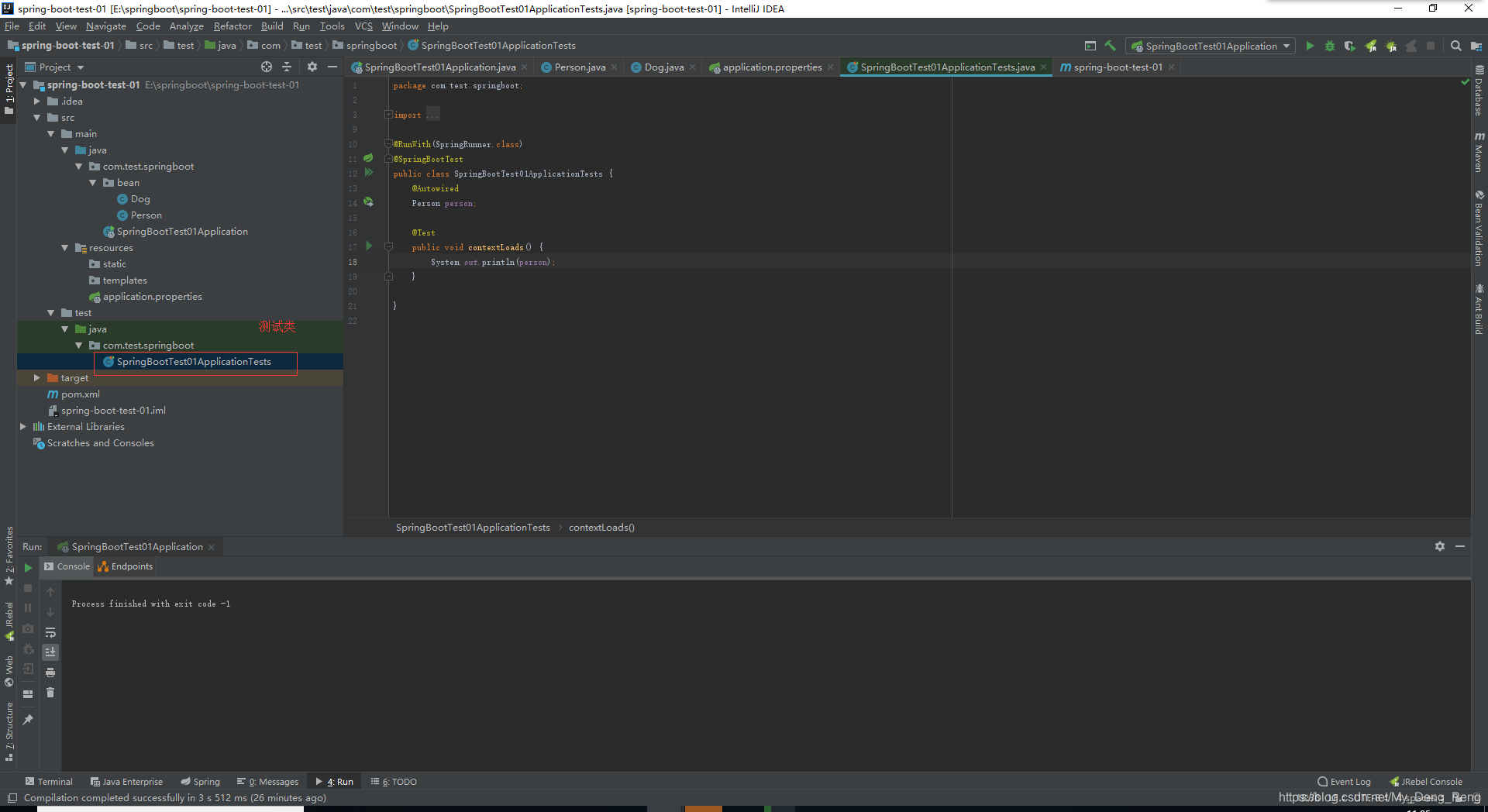Pin the Run tab
Viewport: 1488px width, 812px height.
click(x=28, y=720)
